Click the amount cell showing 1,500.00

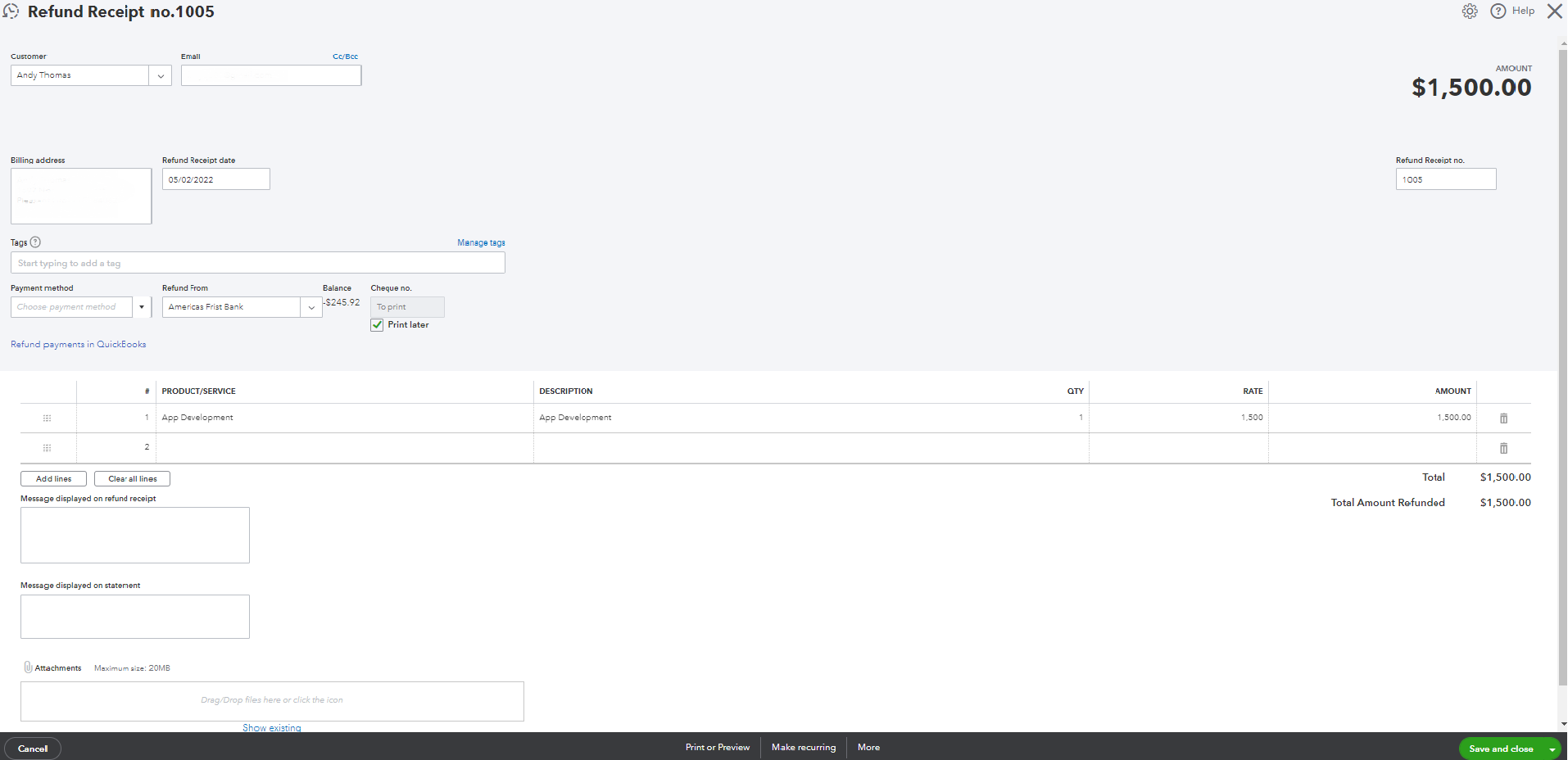click(x=1372, y=418)
